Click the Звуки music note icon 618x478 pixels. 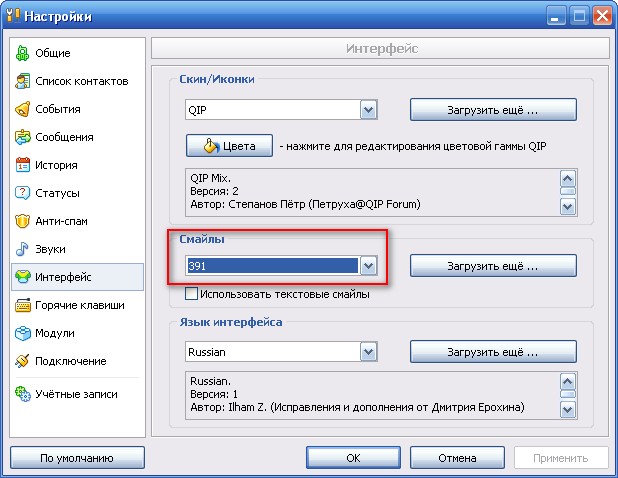pyautogui.click(x=22, y=249)
